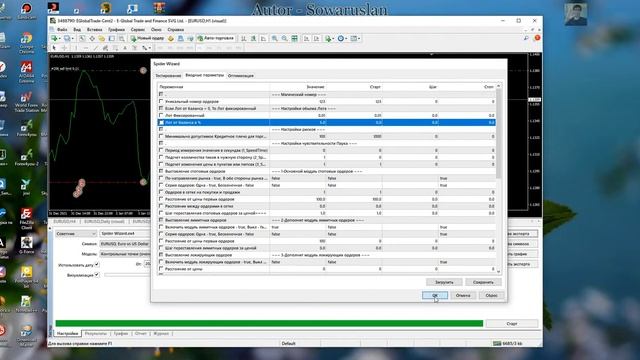Open the Справка menu

[176, 30]
